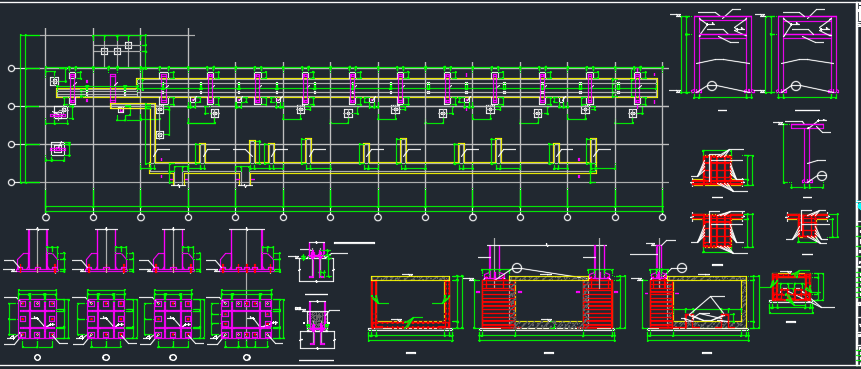
Task: Select the right magenta portal frame elevation
Action: click(x=807, y=54)
